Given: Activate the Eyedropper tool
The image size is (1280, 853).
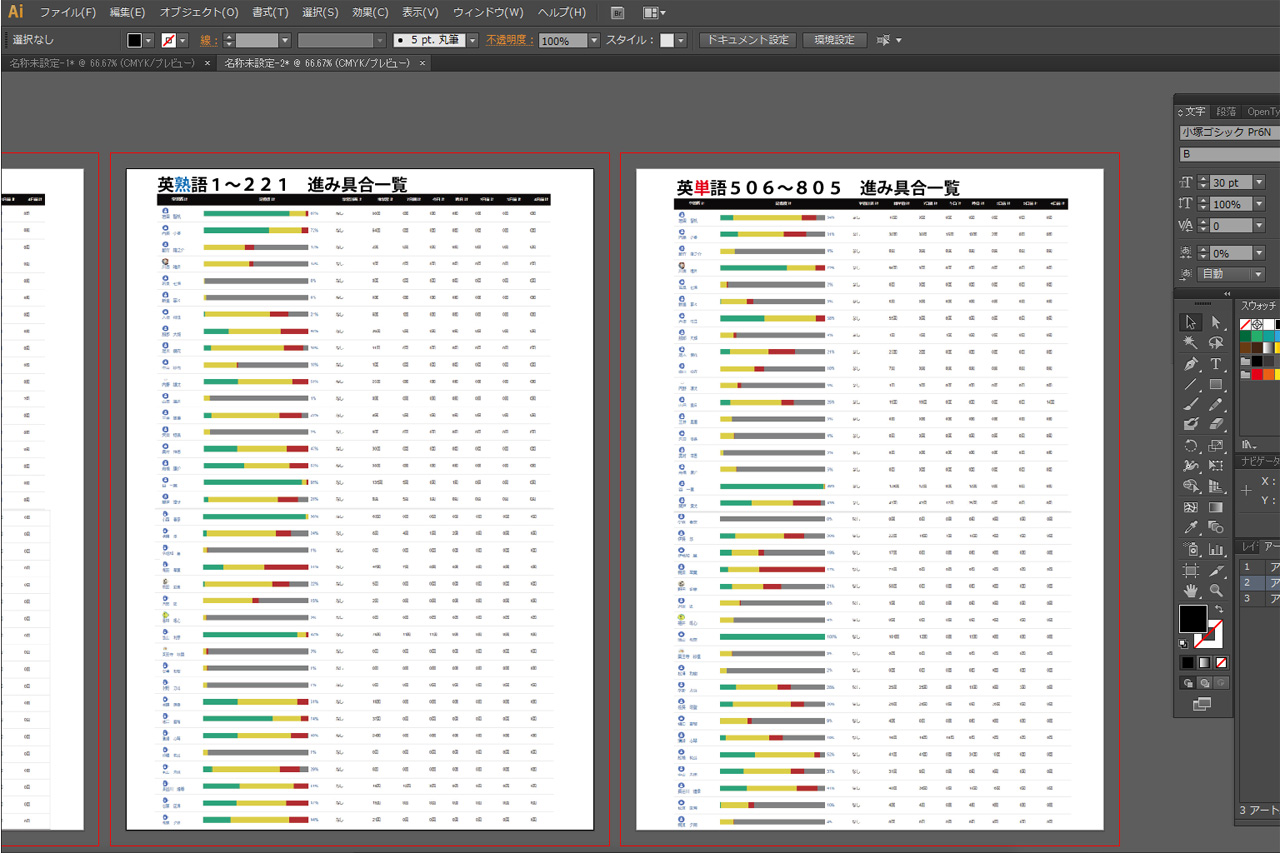Looking at the screenshot, I should pos(1190,527).
